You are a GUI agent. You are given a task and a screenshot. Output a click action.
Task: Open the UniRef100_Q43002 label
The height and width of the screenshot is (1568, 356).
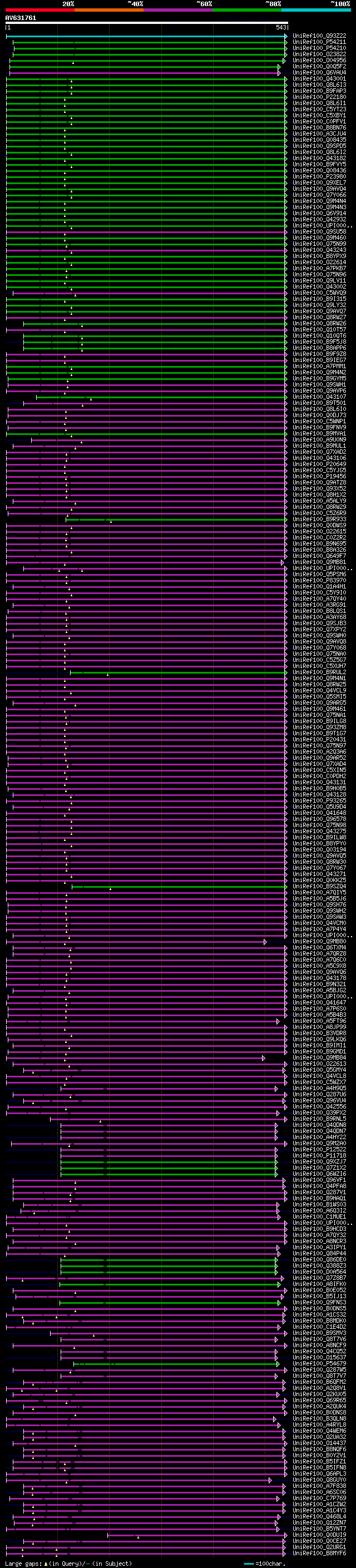coord(319,286)
